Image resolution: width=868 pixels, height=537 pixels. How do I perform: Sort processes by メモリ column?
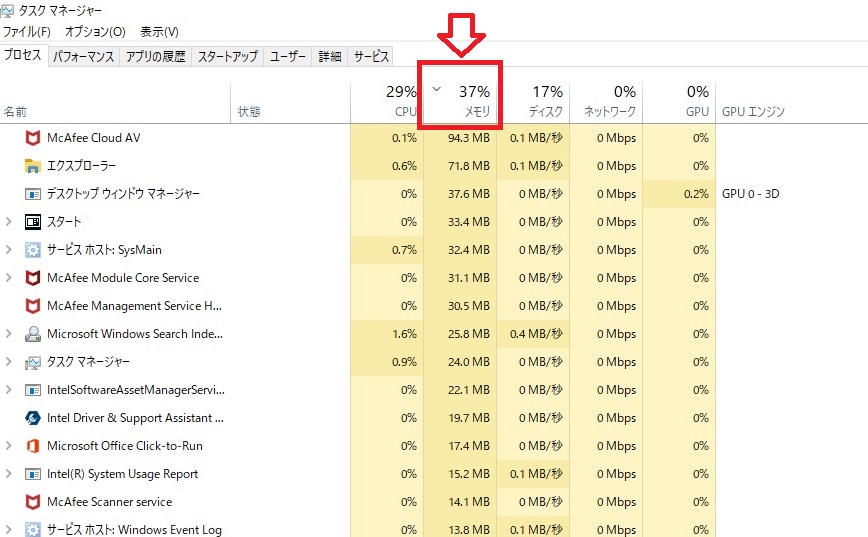[460, 101]
